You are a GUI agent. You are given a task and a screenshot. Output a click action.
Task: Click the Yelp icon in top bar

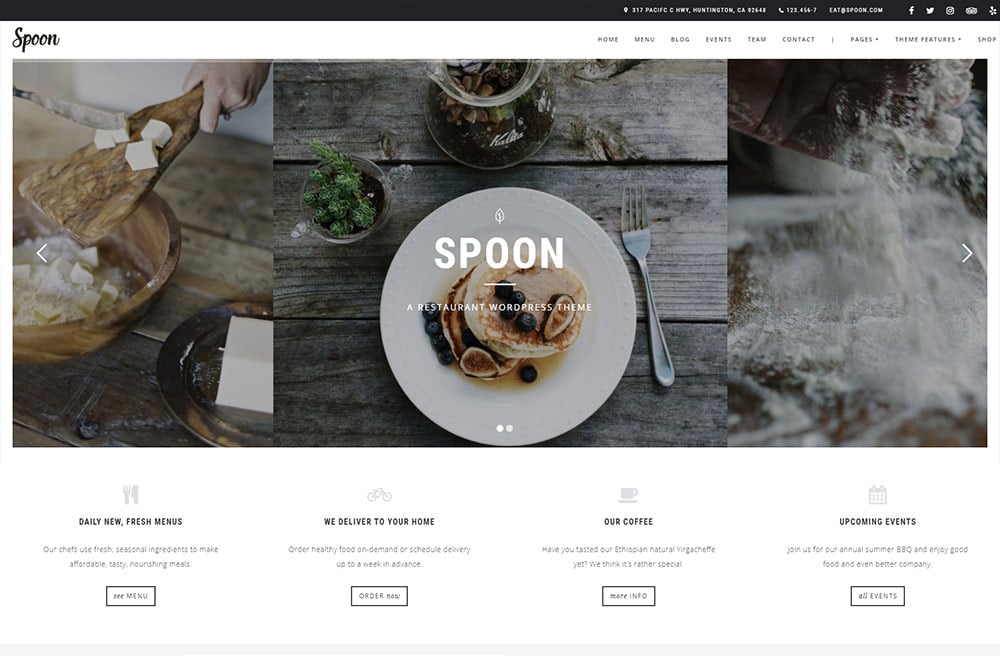[992, 10]
